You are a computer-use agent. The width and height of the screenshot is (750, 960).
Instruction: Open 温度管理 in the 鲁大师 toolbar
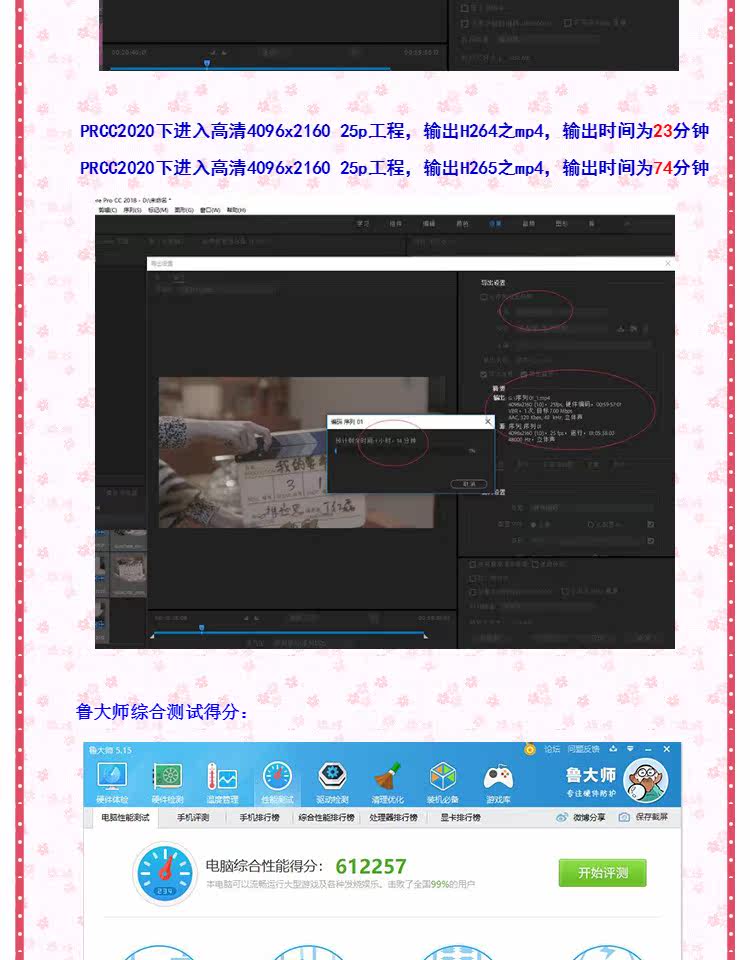coord(222,783)
